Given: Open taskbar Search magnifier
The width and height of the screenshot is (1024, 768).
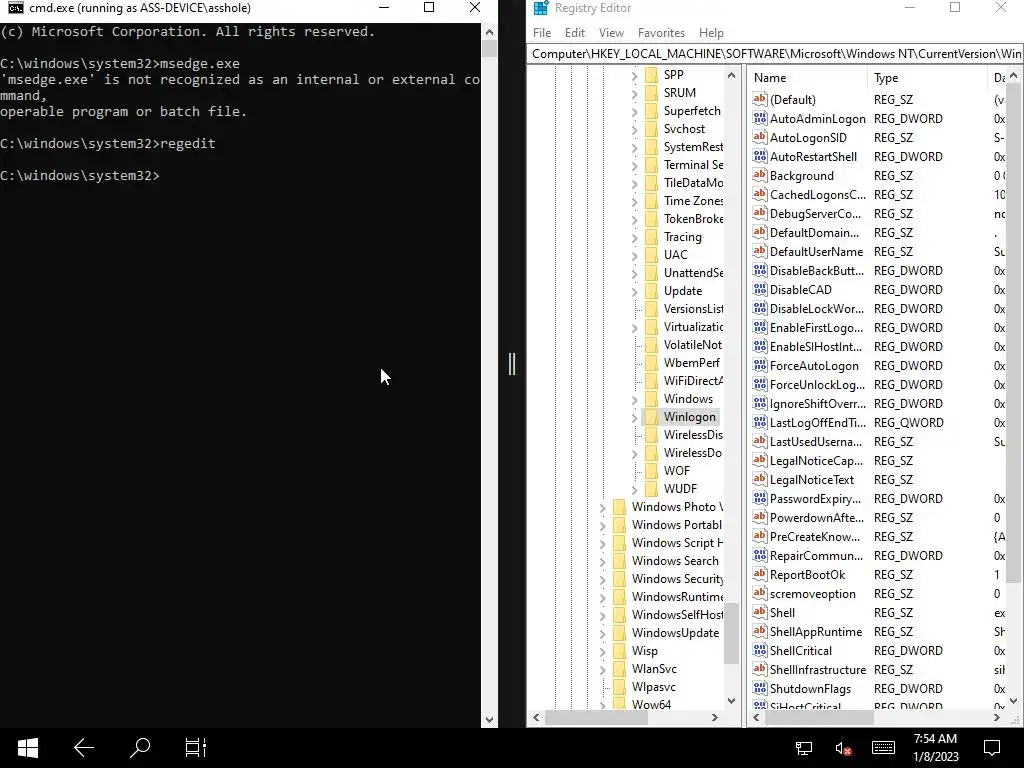Looking at the screenshot, I should click(140, 748).
